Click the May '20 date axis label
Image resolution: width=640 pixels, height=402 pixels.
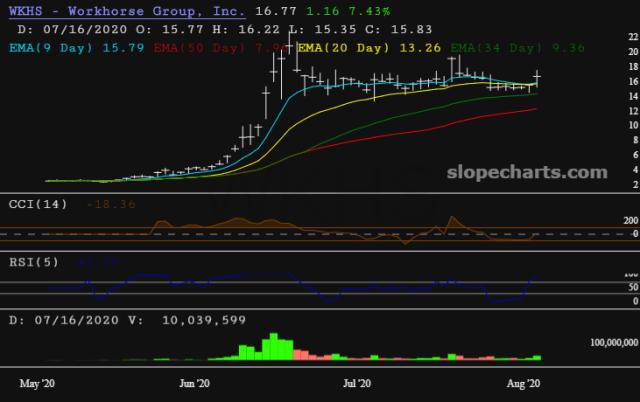[x=36, y=383]
